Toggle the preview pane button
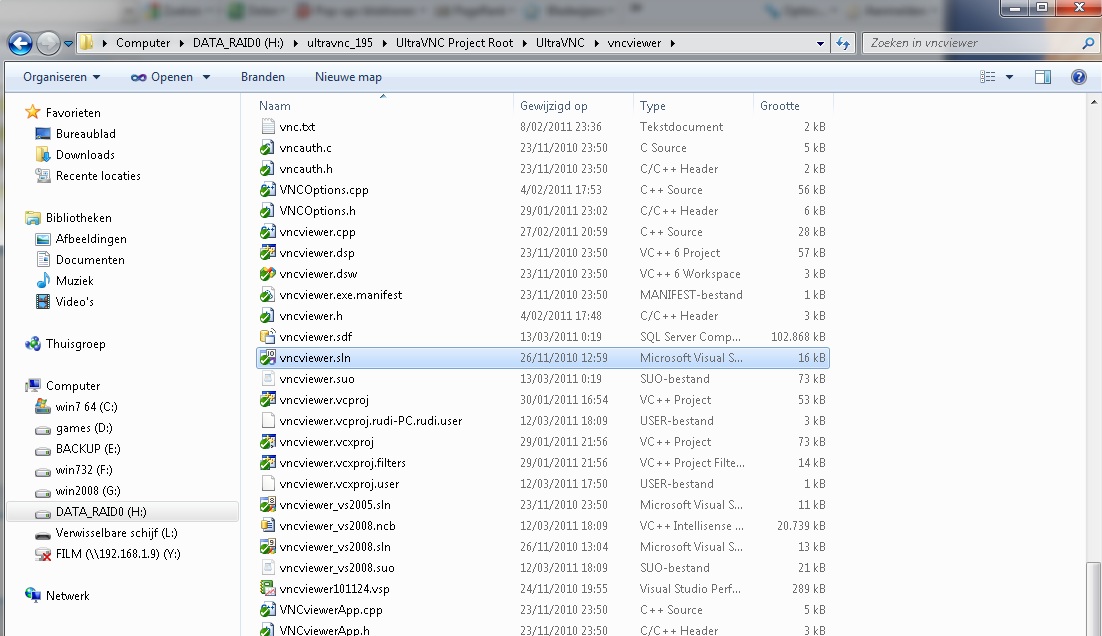This screenshot has width=1102, height=636. (1043, 77)
